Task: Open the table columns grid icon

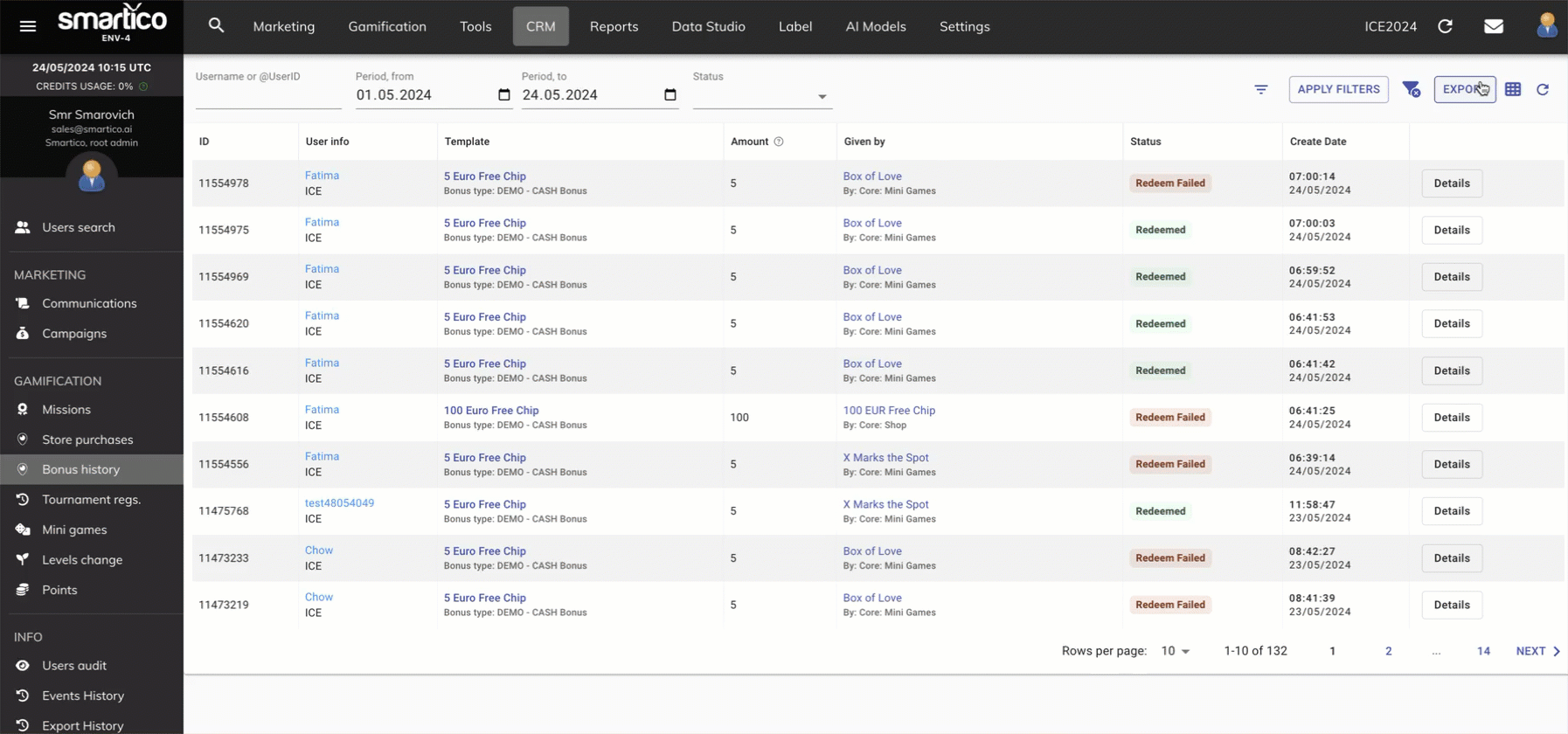Action: 1513,89
